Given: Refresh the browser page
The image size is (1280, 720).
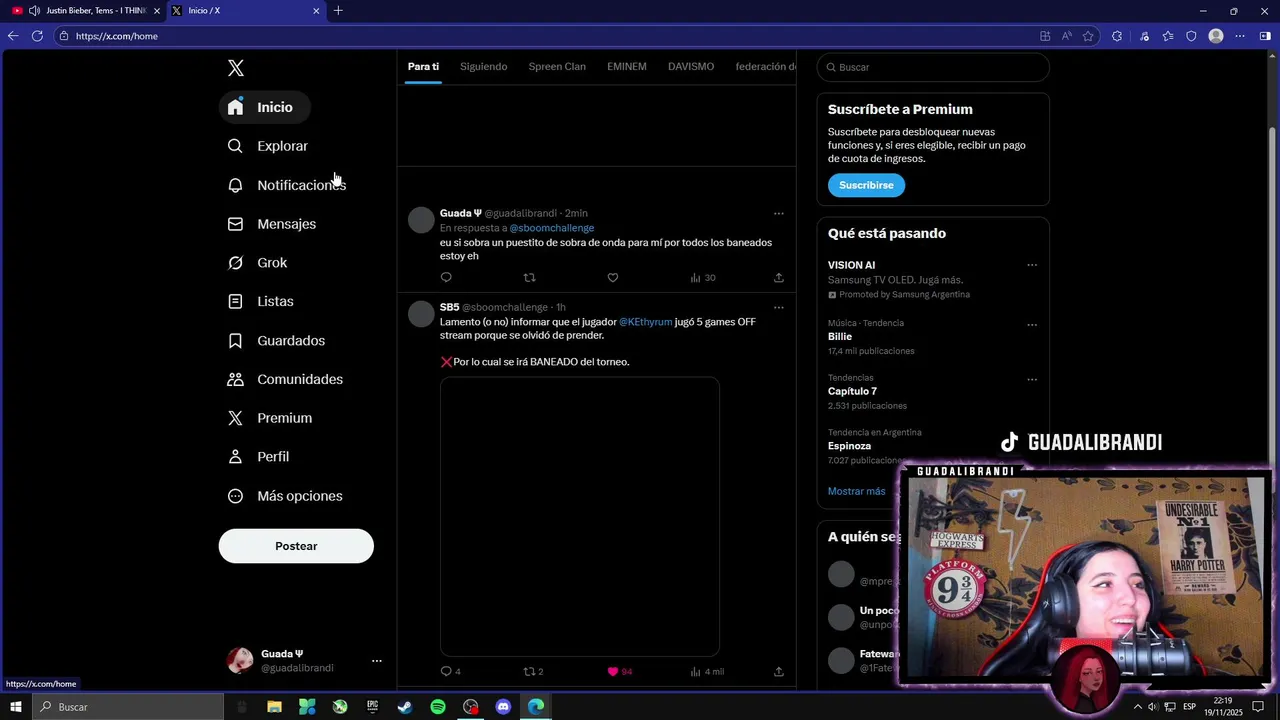Looking at the screenshot, I should tap(37, 36).
